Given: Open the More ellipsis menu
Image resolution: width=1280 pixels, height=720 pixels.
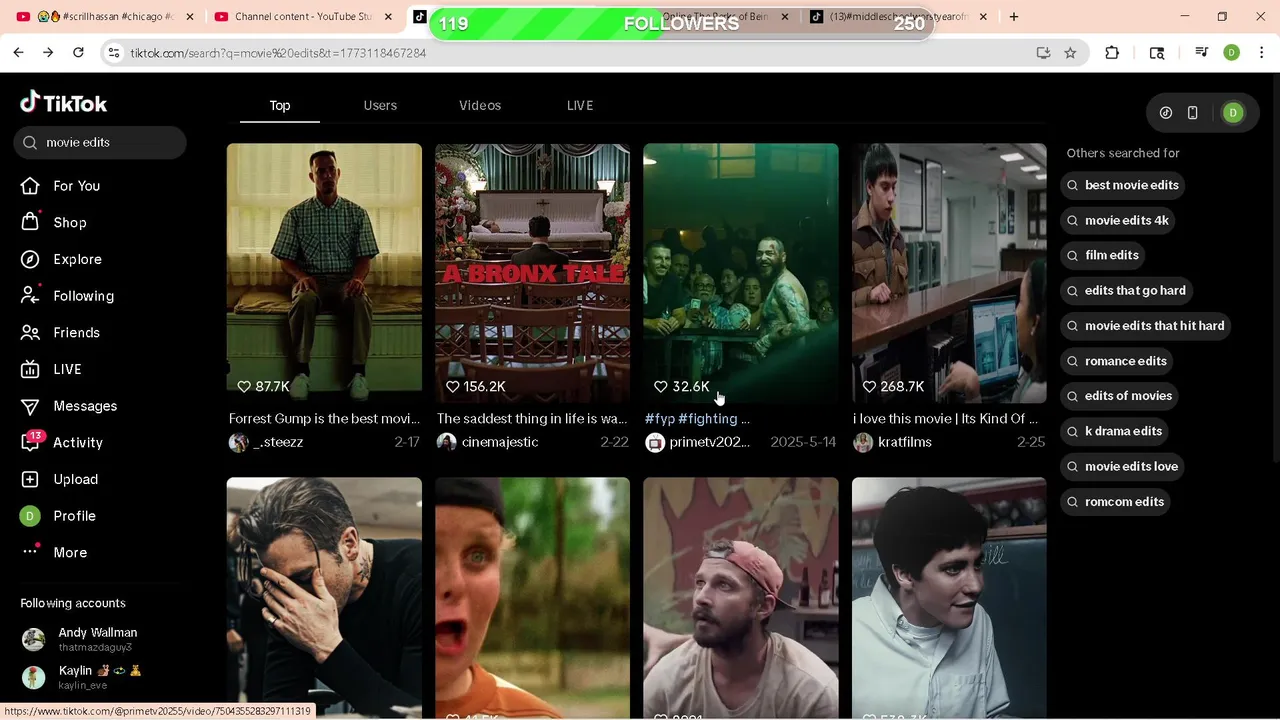Looking at the screenshot, I should tap(31, 552).
